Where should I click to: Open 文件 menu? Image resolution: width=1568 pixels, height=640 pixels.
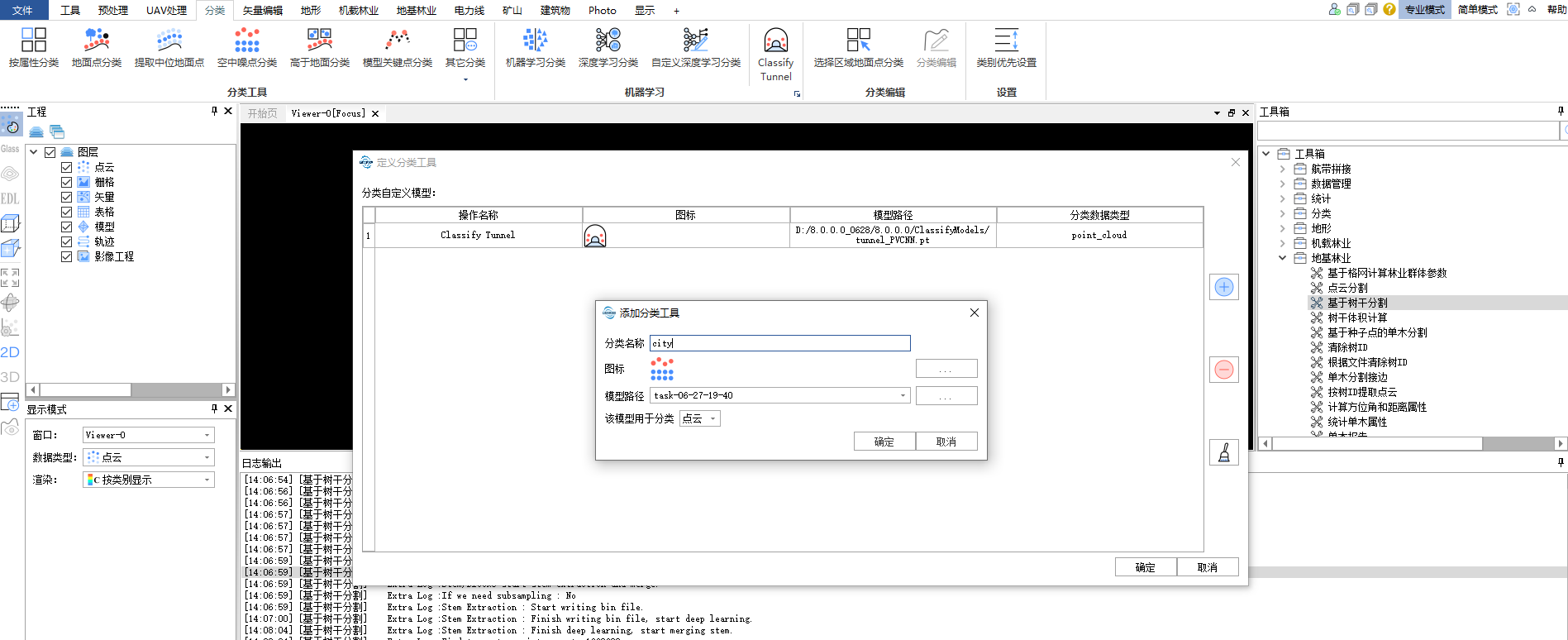click(x=23, y=10)
